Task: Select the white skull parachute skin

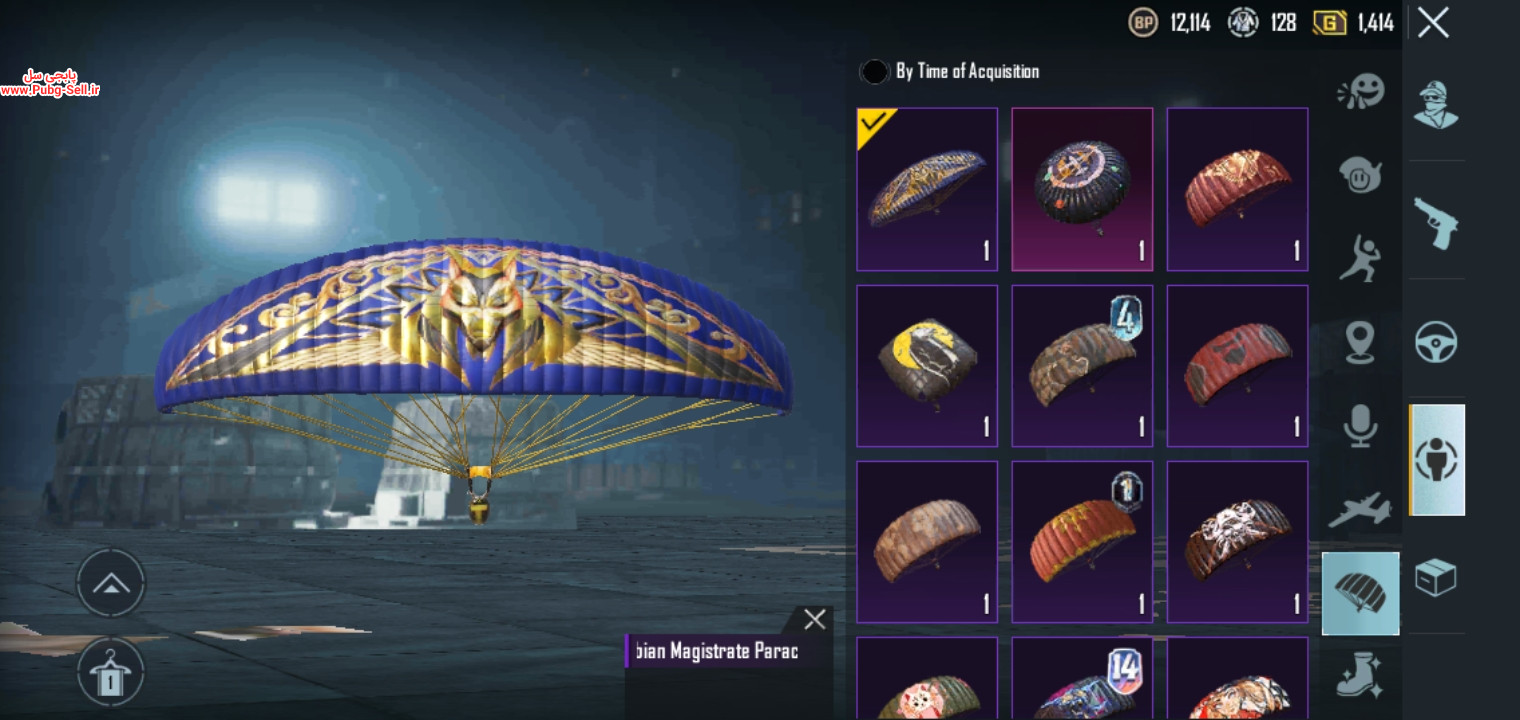Action: coord(1237,542)
